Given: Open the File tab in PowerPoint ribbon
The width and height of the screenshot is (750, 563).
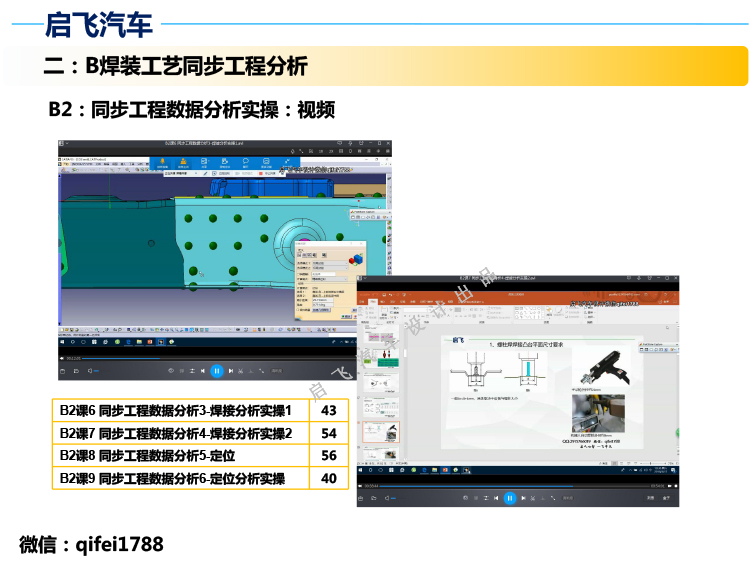Looking at the screenshot, I should 362,302.
